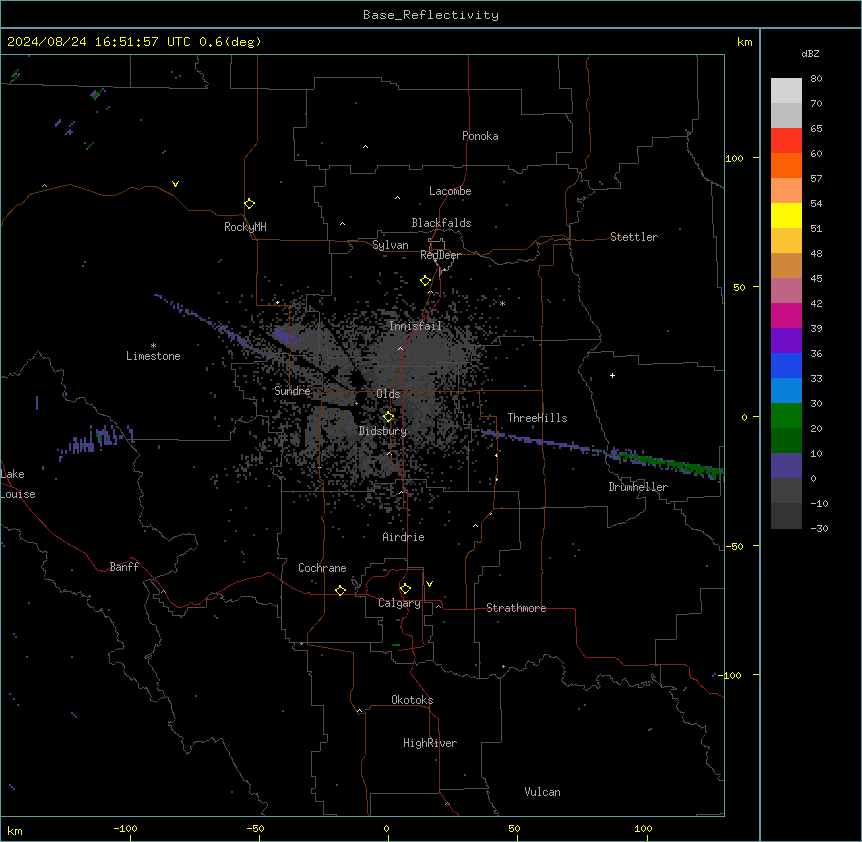This screenshot has width=862, height=842.
Task: Click the Didsbury city label
Action: (383, 431)
